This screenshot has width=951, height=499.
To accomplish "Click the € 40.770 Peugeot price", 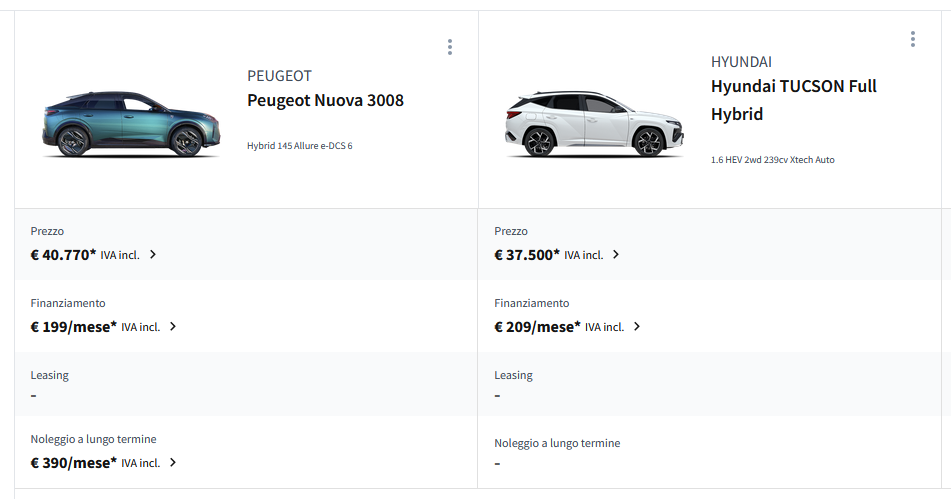I will point(63,255).
